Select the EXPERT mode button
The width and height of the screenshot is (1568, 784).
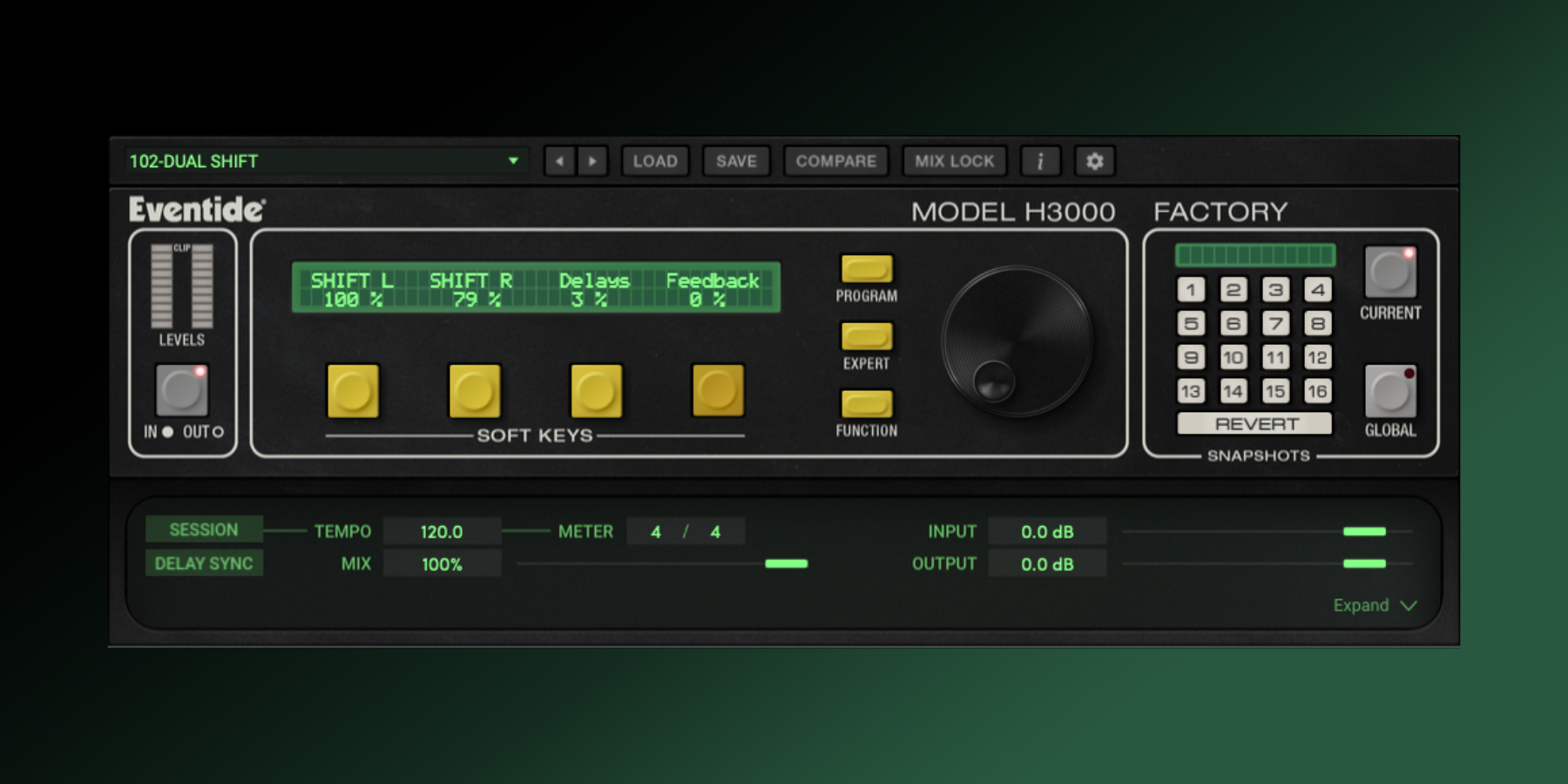tap(867, 335)
